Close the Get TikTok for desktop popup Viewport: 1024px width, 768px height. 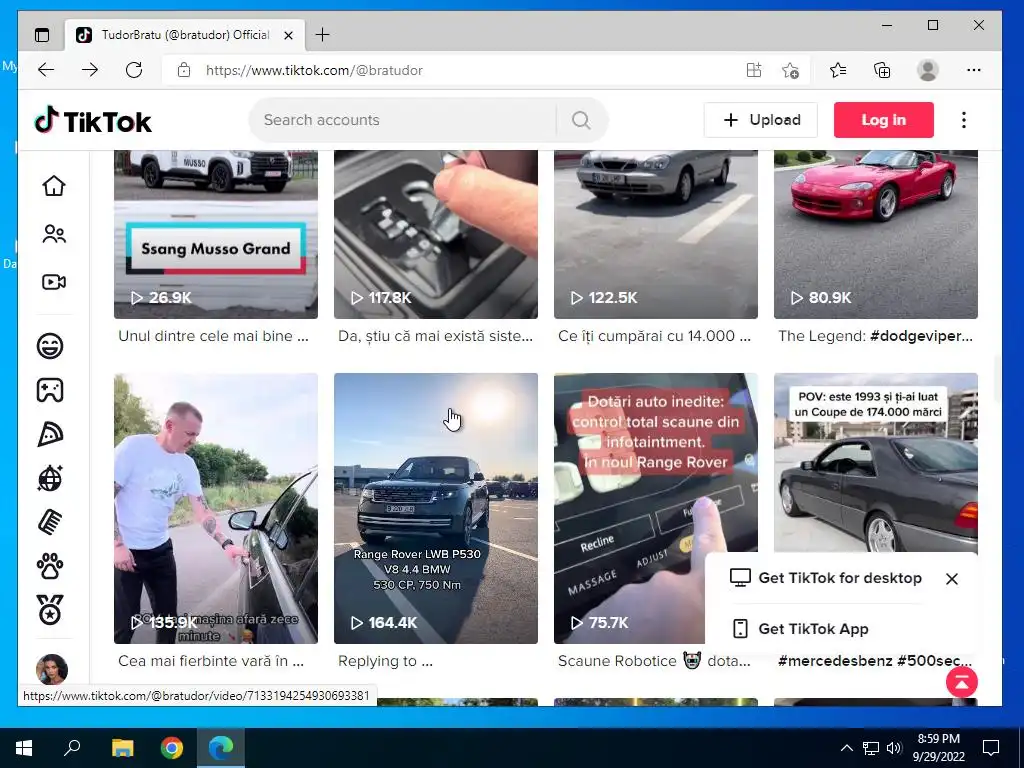coord(952,579)
